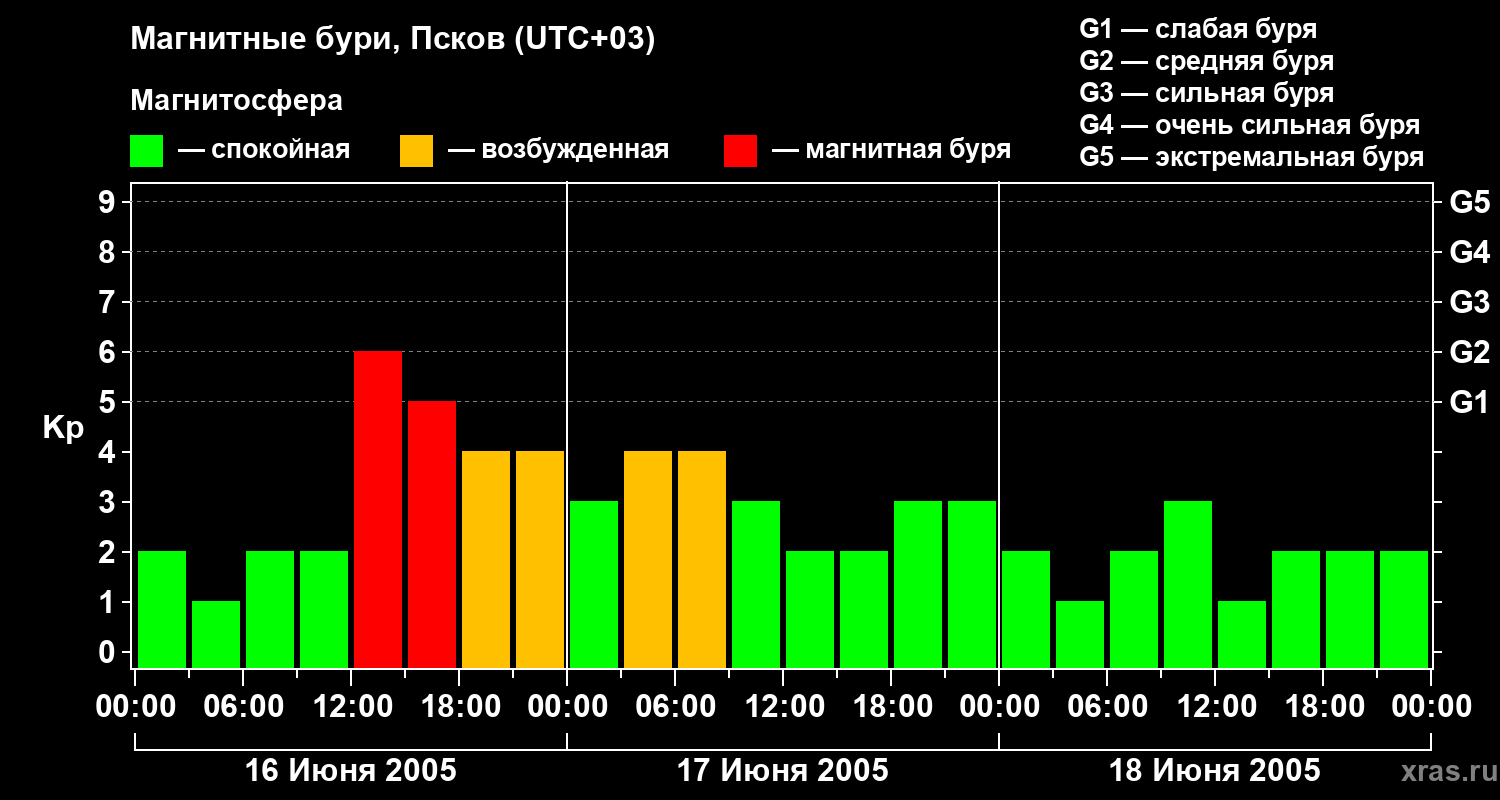Click the 'Магнитосфера' heading

point(237,101)
